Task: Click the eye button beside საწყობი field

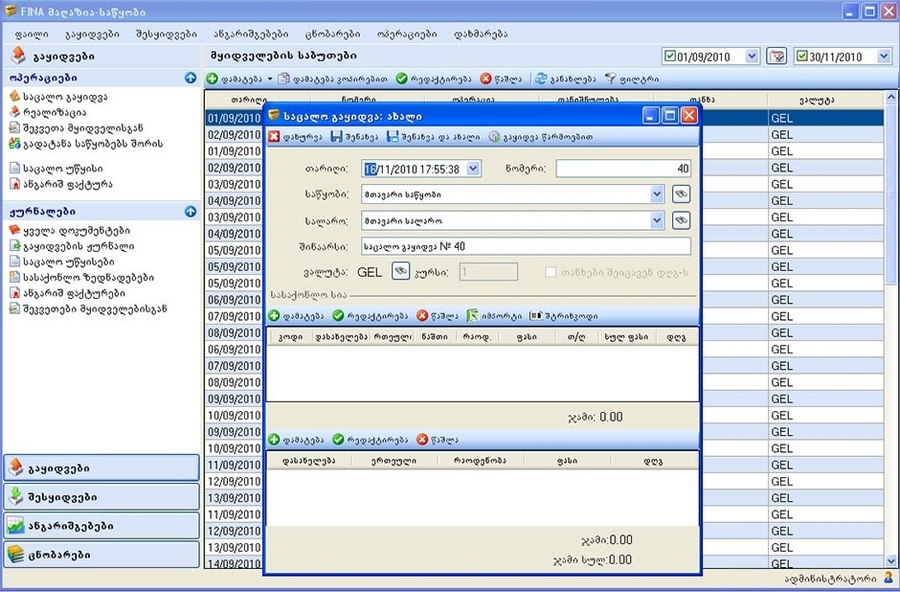Action: point(681,194)
